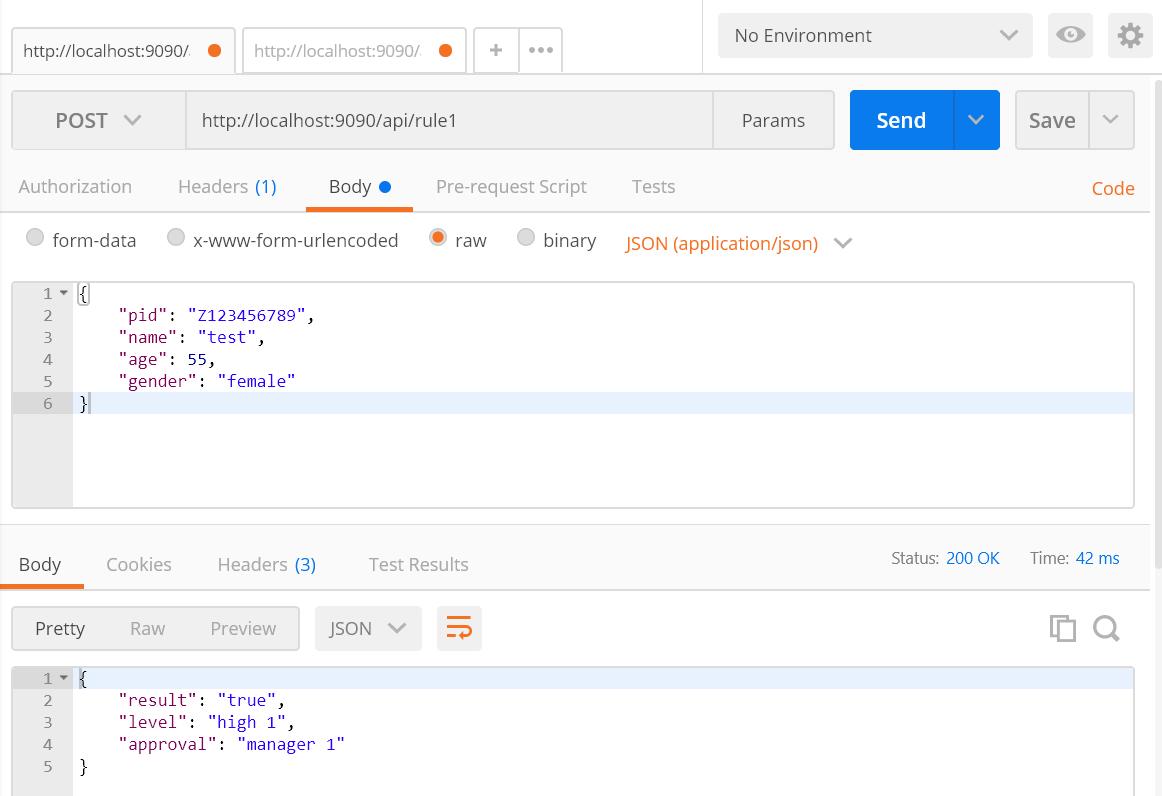Click the 42 ms response time
The image size is (1162, 796).
pos(1097,558)
